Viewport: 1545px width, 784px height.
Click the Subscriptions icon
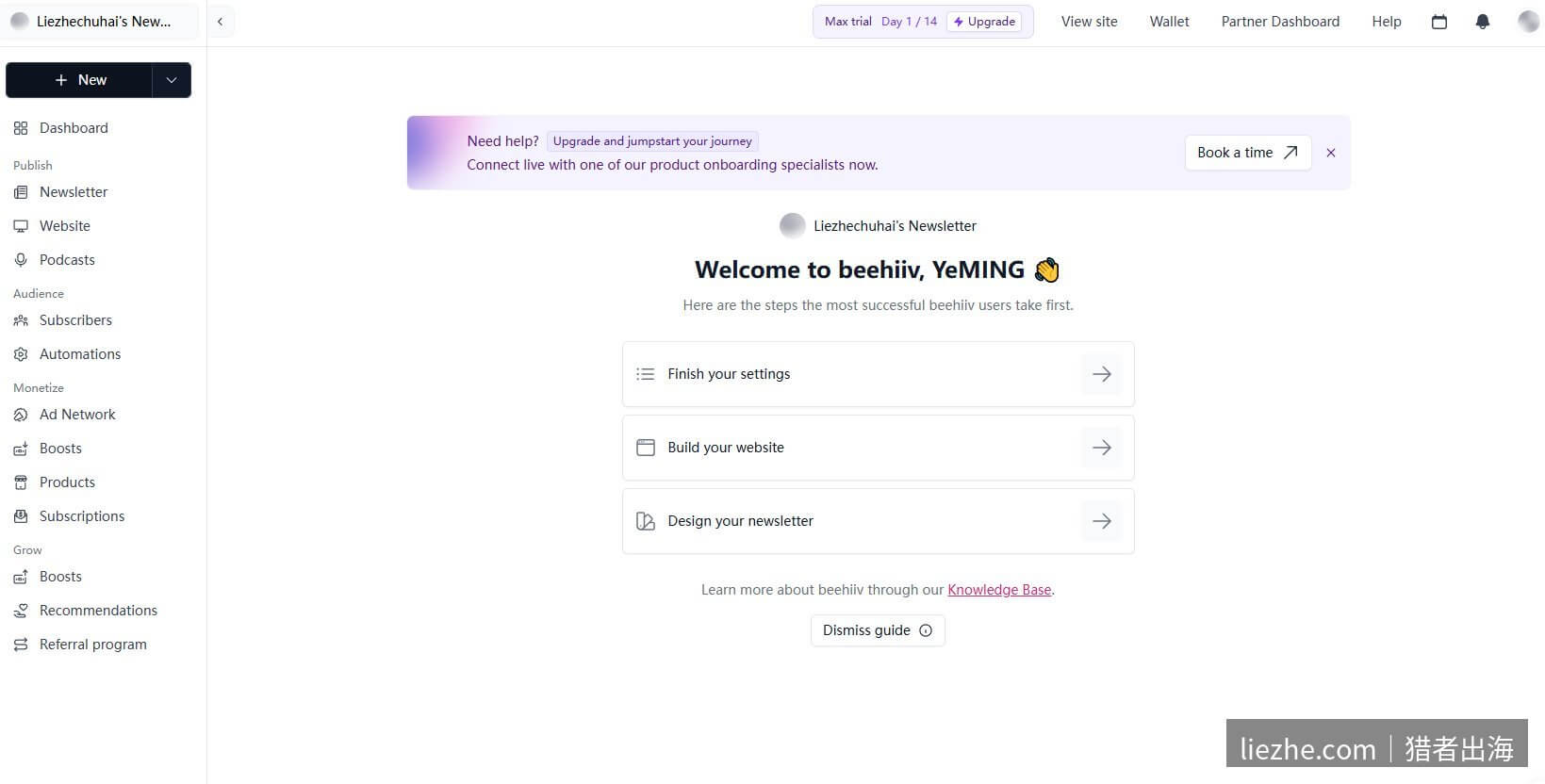(21, 516)
